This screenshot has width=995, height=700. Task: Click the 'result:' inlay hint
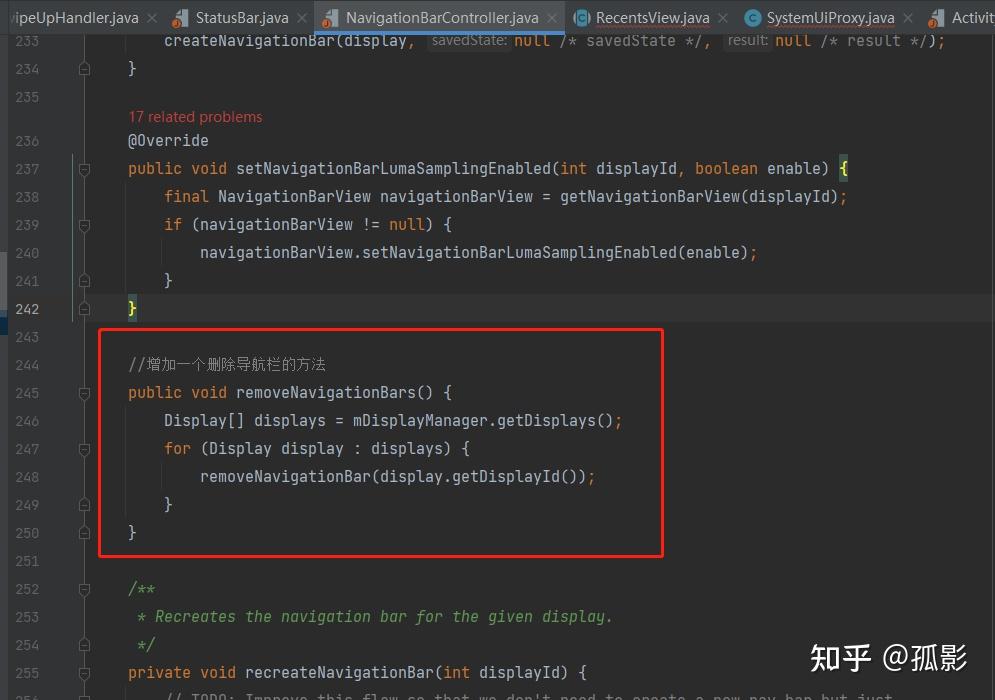[x=747, y=41]
